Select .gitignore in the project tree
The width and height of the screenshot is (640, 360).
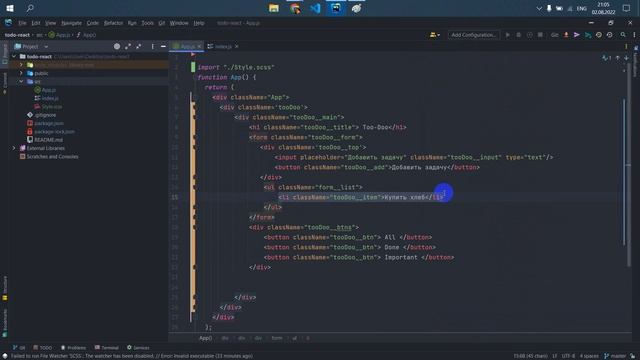(x=42, y=115)
